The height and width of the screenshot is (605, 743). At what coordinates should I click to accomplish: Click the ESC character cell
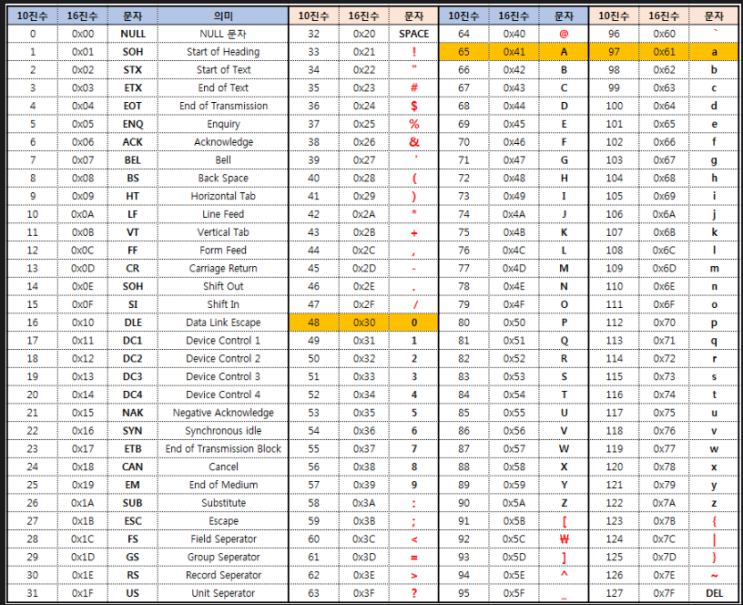tap(132, 521)
